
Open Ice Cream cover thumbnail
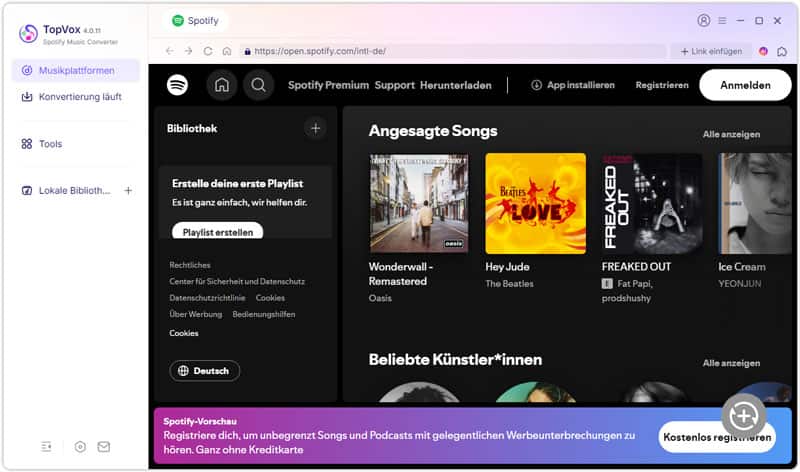755,204
